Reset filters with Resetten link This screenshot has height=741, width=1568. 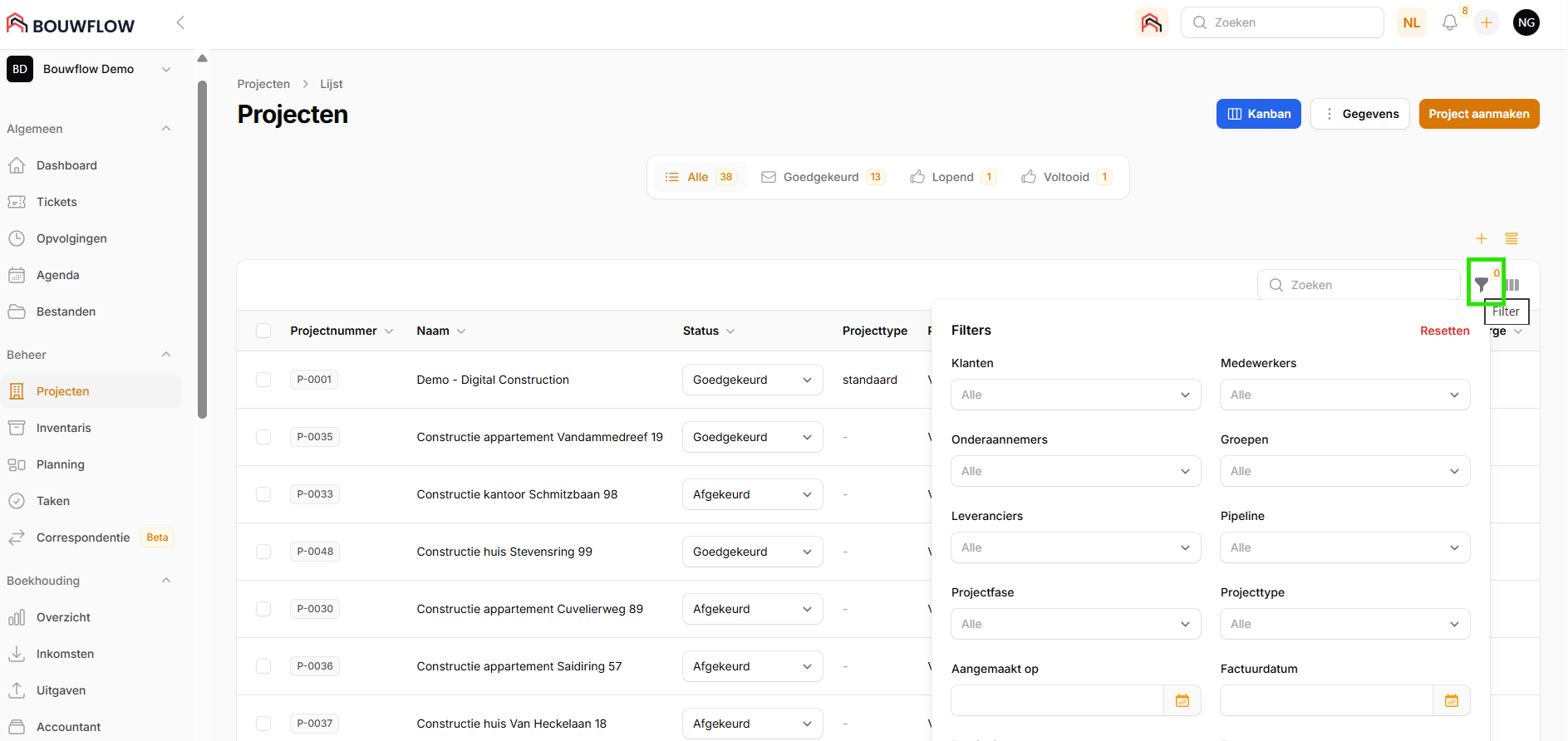click(x=1444, y=331)
